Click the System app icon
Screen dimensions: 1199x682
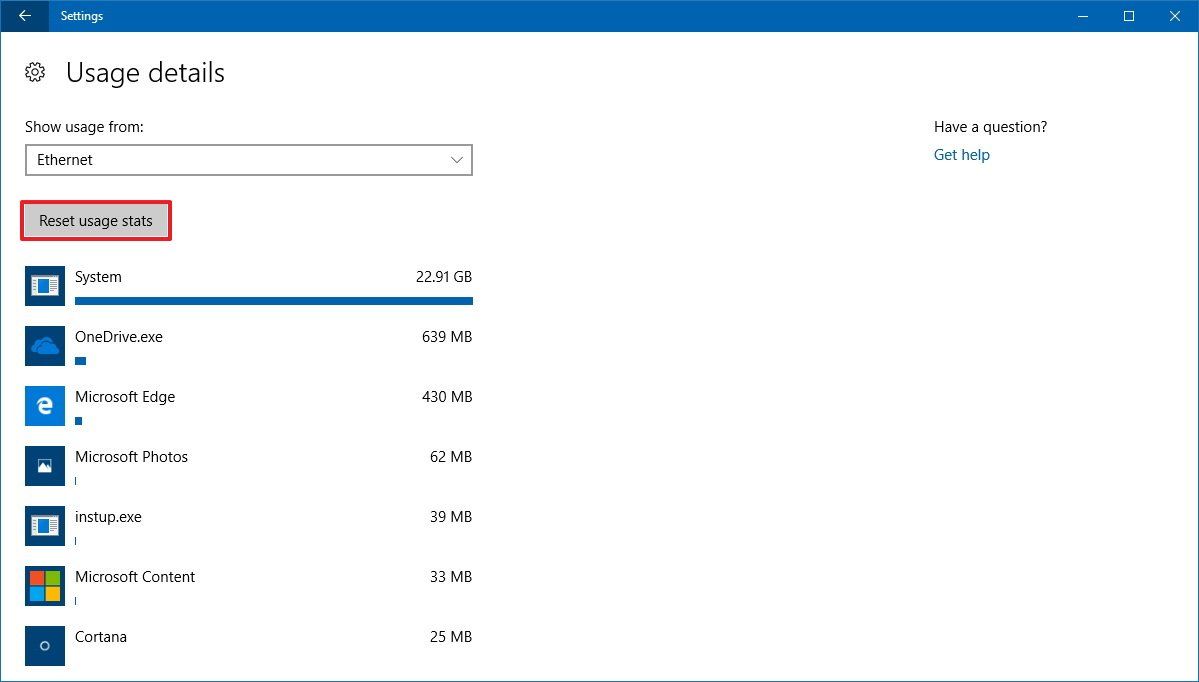click(x=44, y=286)
